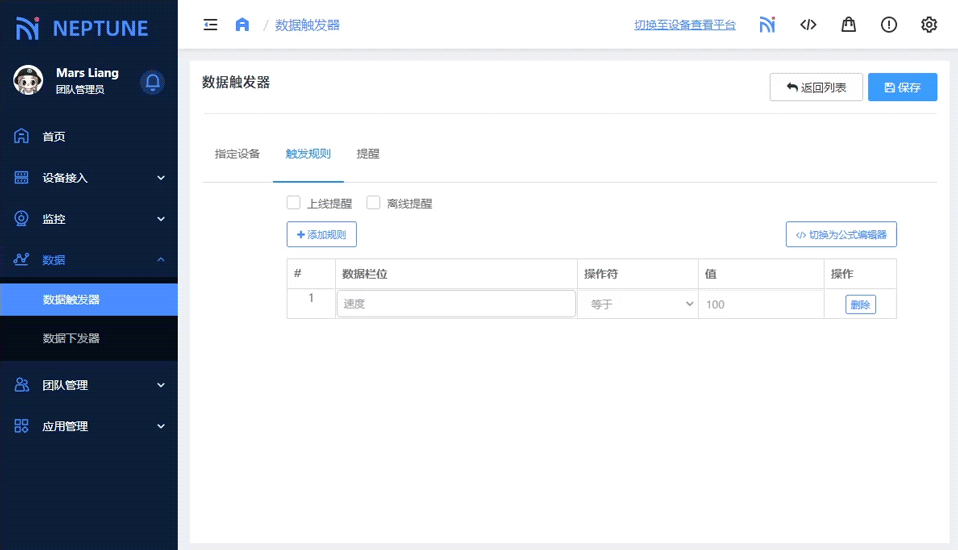
Task: Switch to the 指定设备 tab
Action: pos(237,154)
